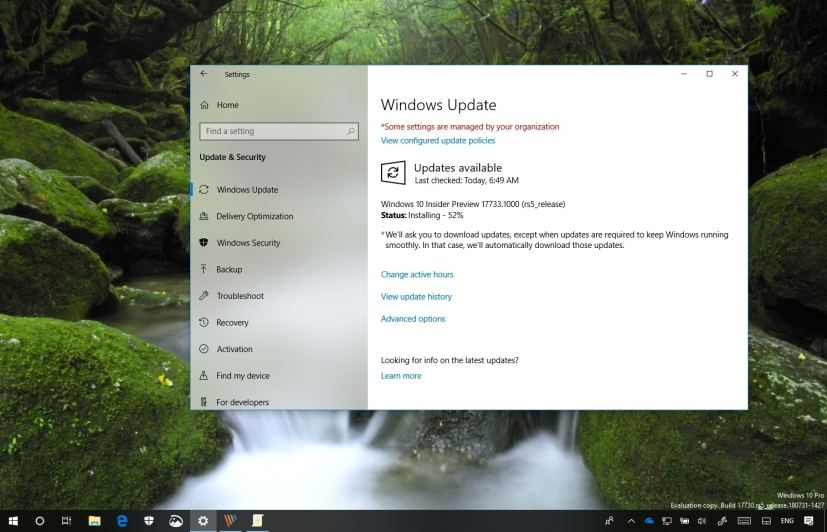The height and width of the screenshot is (532, 827).
Task: Open the Troubleshoot section
Action: 240,296
